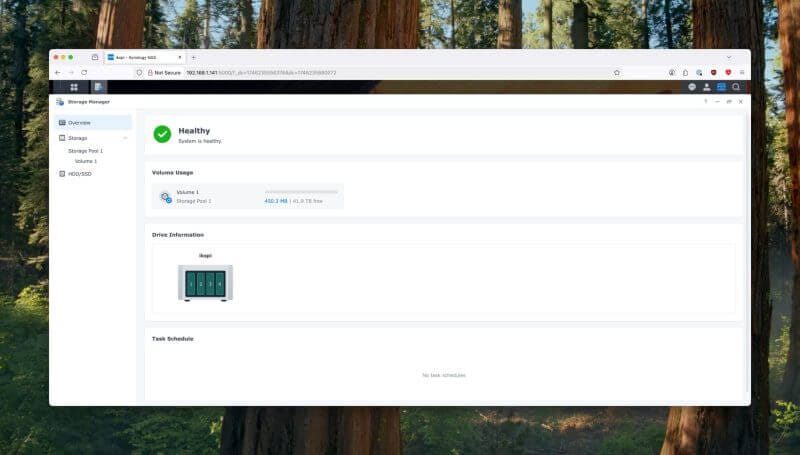Viewport: 800px width, 455px height.
Task: Click the NAS device name above the image
Action: point(205,256)
